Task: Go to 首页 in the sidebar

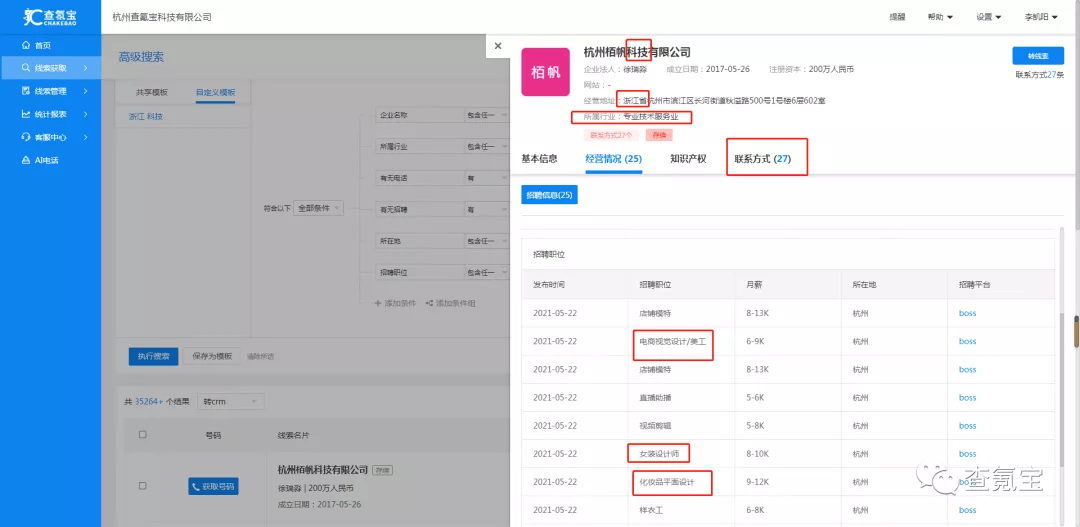Action: (x=43, y=45)
